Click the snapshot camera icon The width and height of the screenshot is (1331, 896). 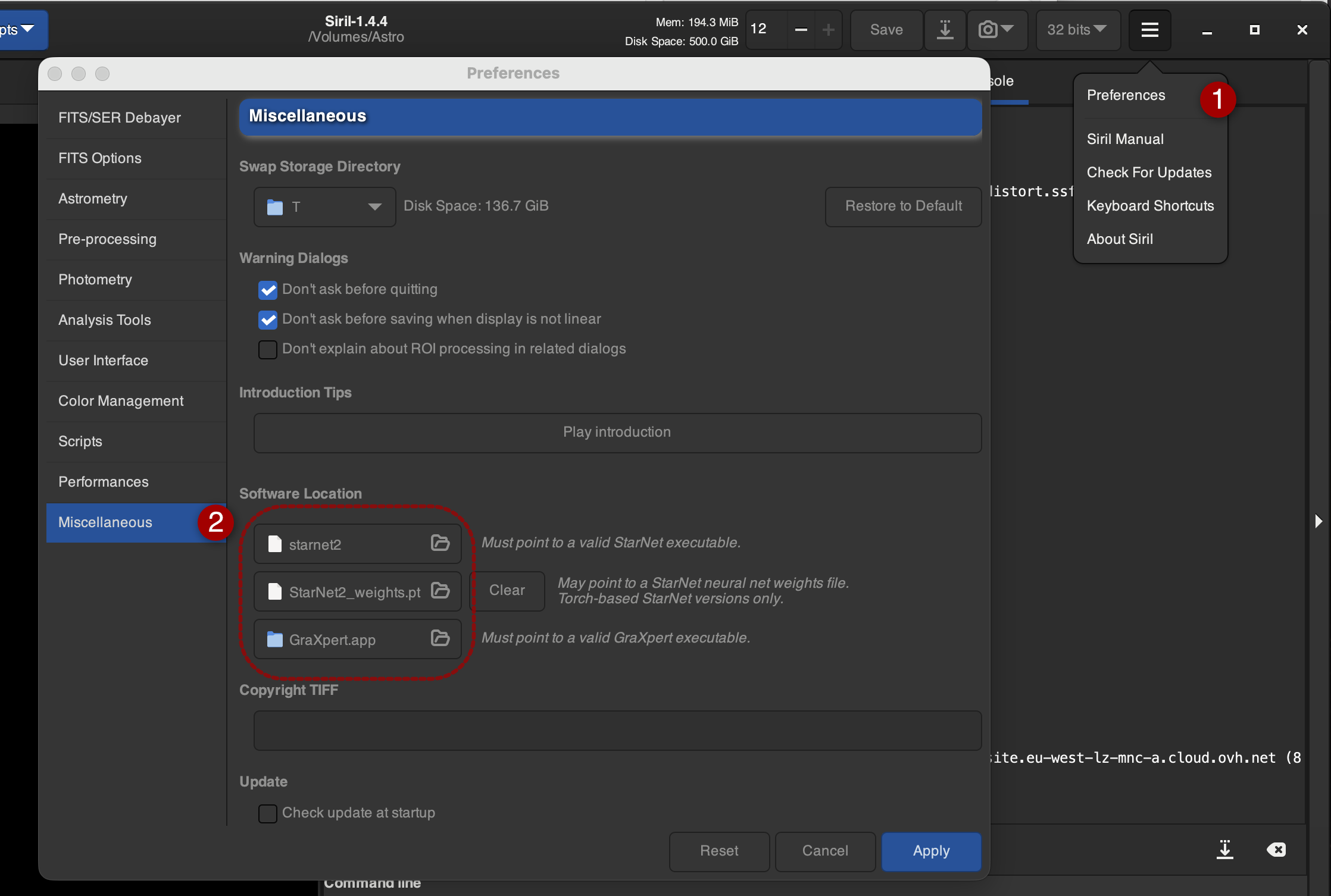coord(988,30)
